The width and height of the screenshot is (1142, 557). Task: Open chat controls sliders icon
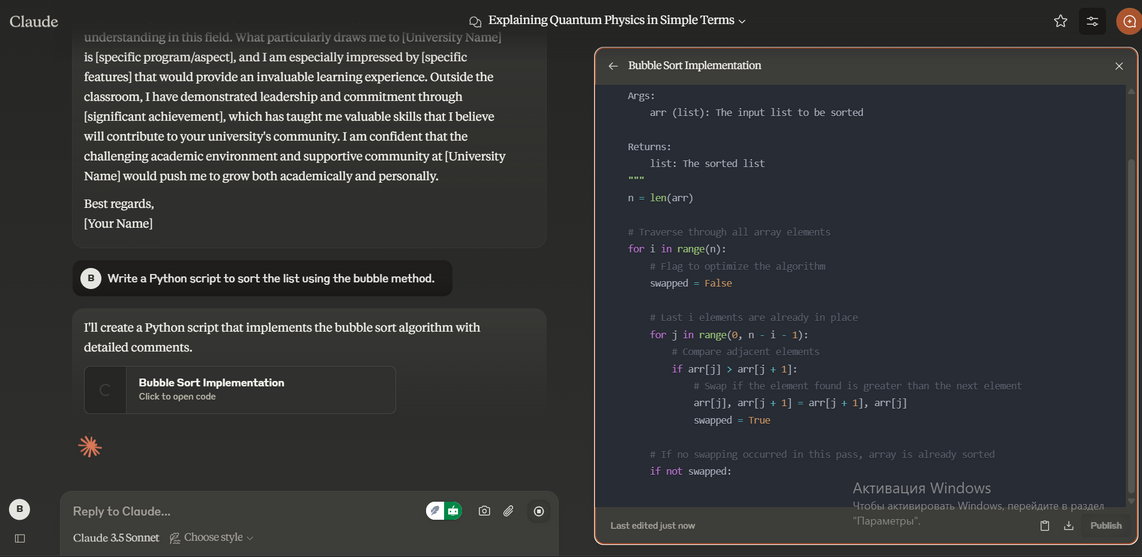click(1092, 21)
